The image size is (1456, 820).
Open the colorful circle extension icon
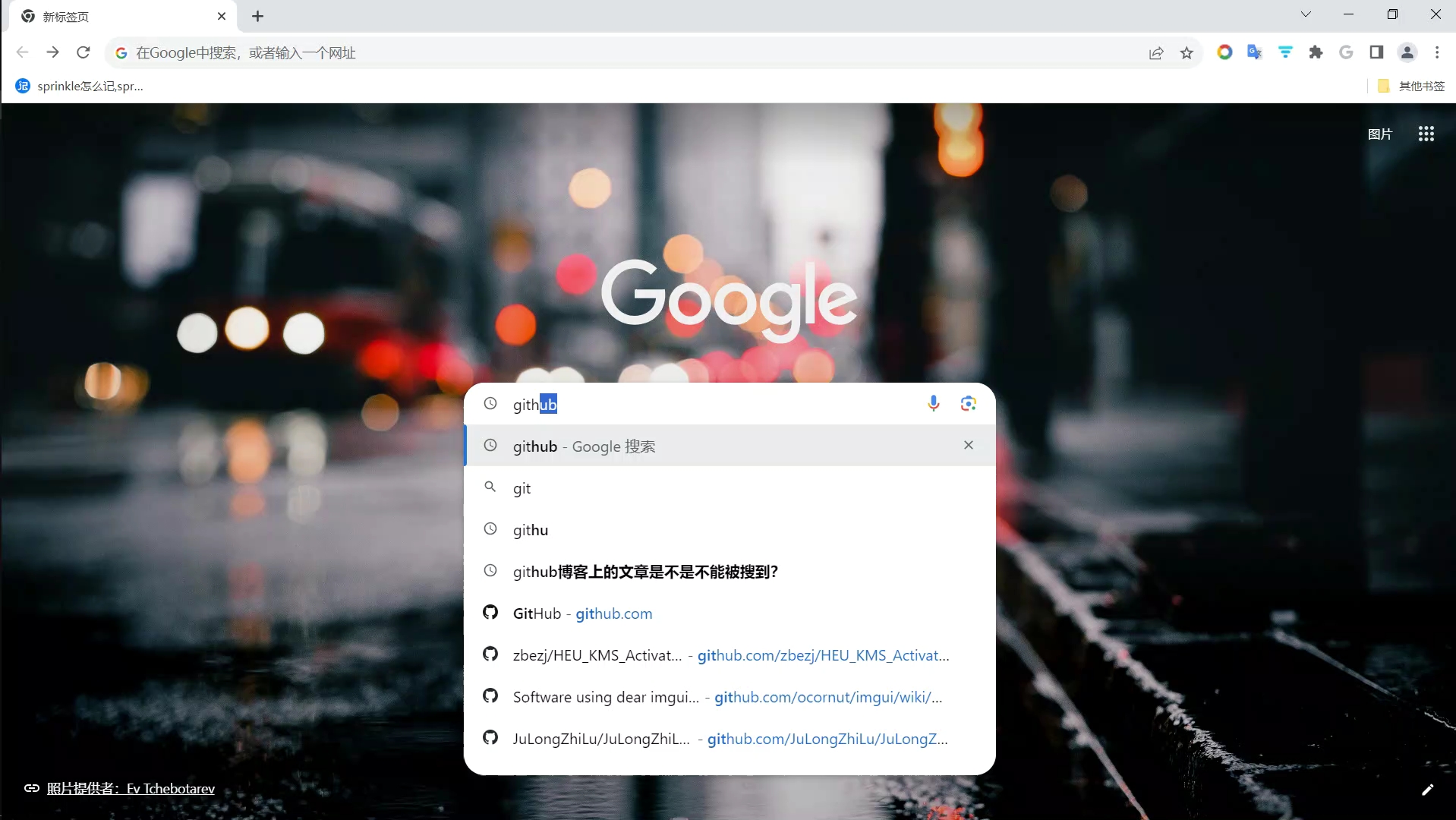[1224, 52]
